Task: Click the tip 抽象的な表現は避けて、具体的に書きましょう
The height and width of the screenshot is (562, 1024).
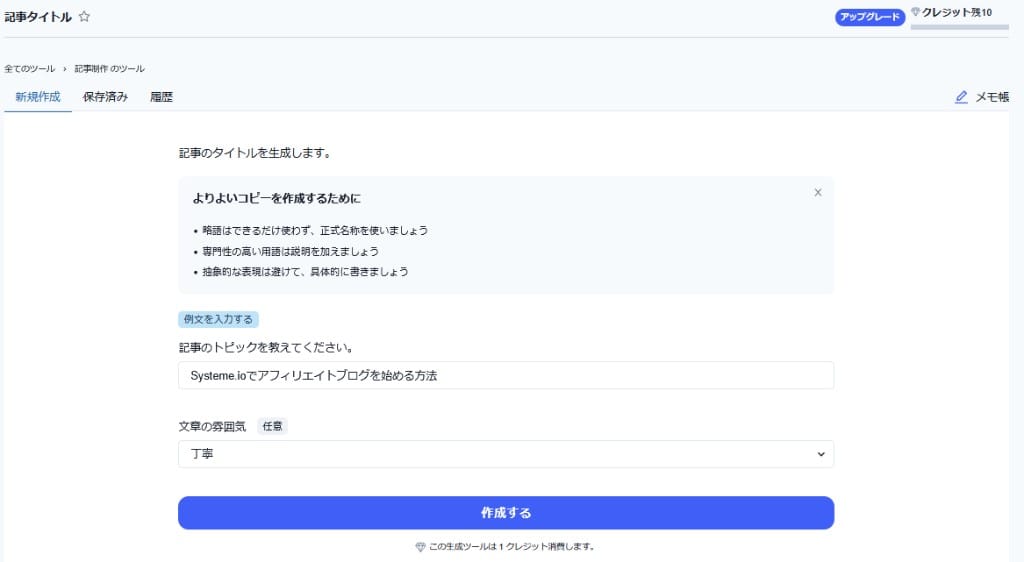Action: 305,272
